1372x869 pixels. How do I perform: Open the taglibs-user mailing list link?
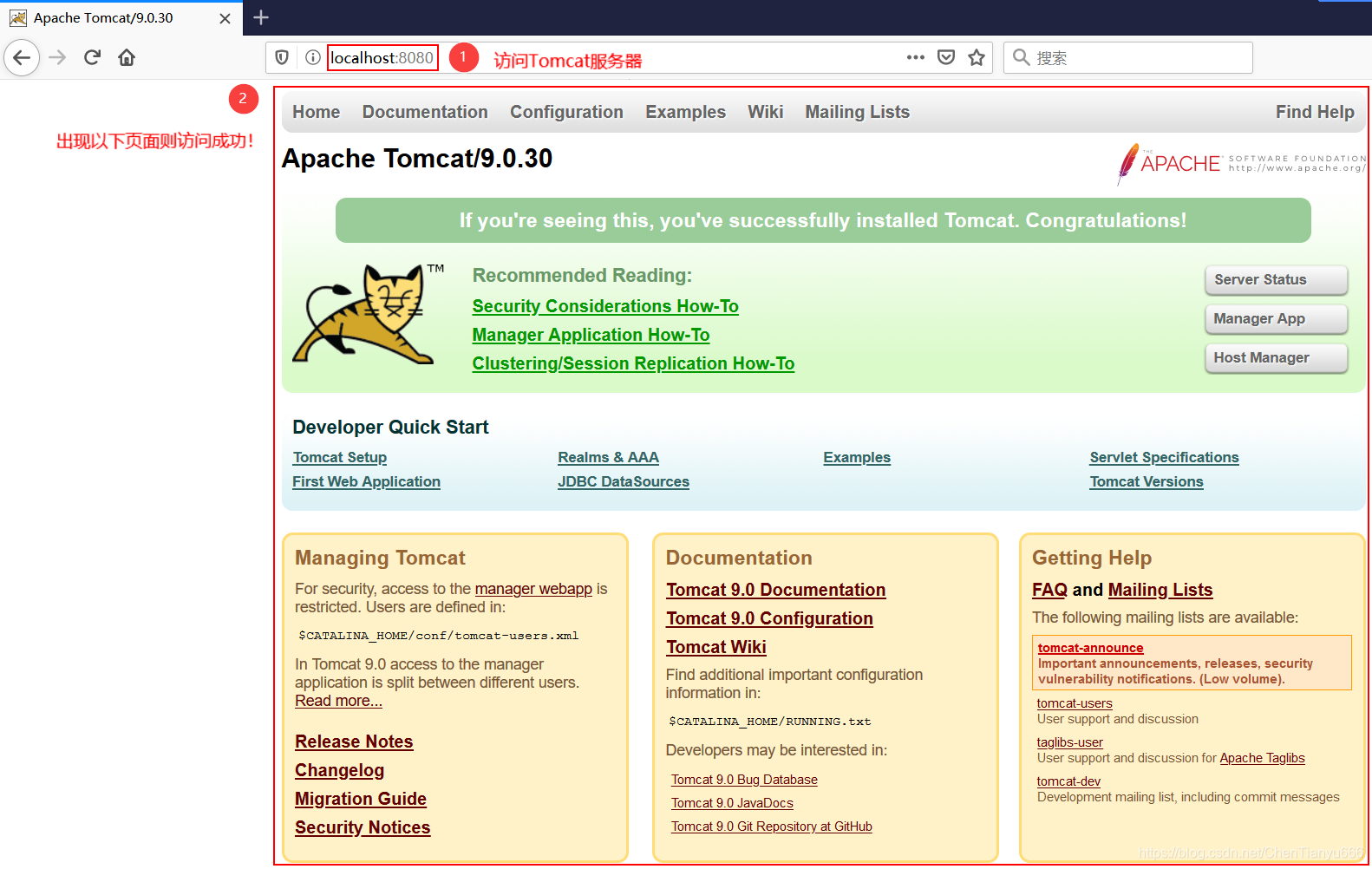click(1070, 742)
